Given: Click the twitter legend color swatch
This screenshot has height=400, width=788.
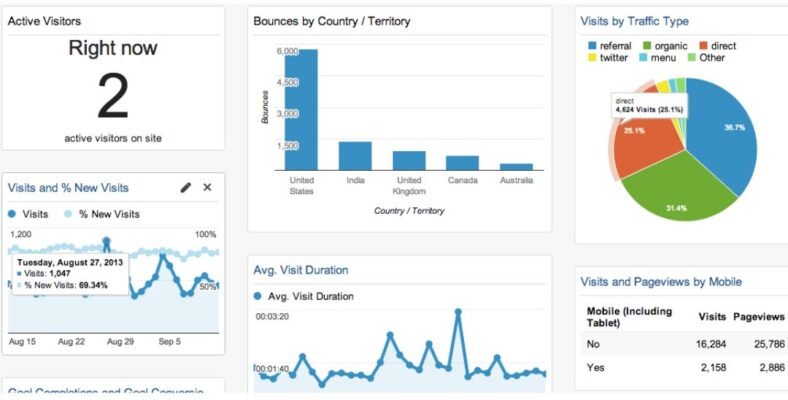Looking at the screenshot, I should [592, 58].
